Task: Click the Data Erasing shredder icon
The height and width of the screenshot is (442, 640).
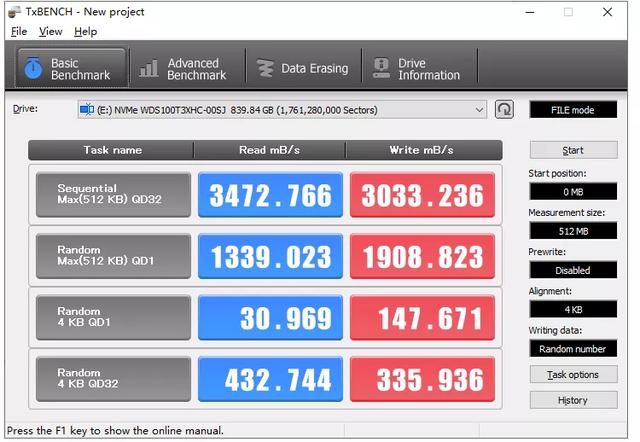Action: pyautogui.click(x=265, y=68)
